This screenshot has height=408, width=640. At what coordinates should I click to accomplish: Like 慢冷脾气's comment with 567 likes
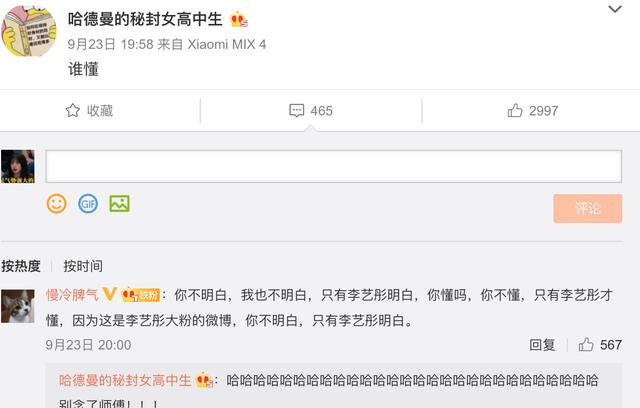click(x=600, y=345)
